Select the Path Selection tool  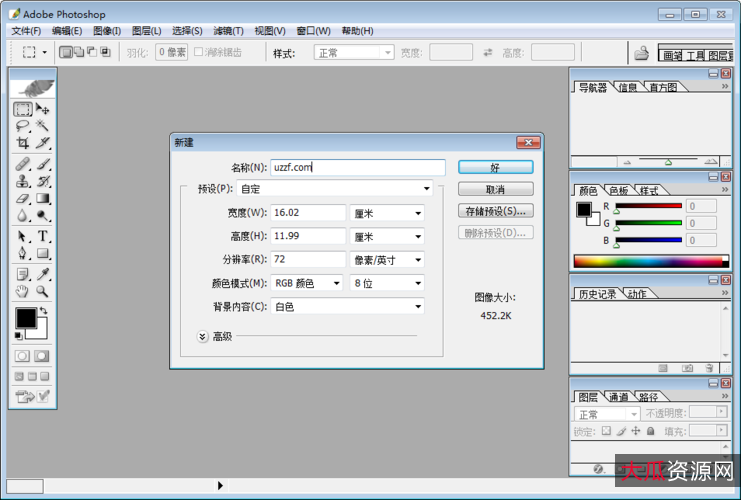(x=23, y=236)
